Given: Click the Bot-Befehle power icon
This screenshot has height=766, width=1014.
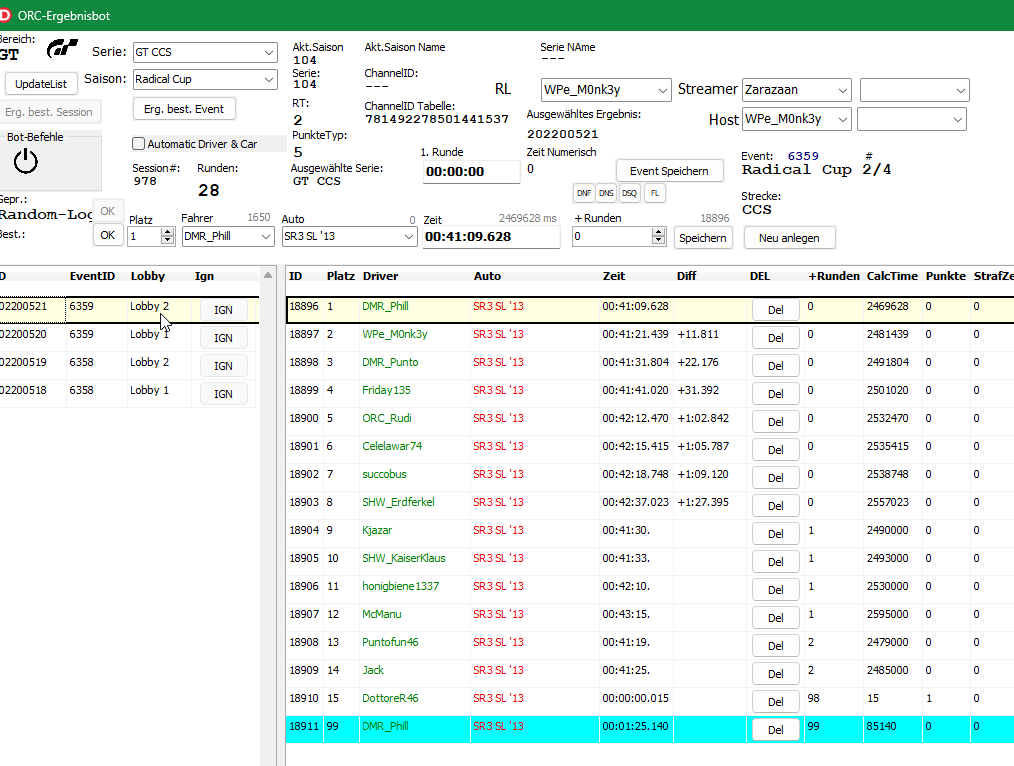Looking at the screenshot, I should pyautogui.click(x=26, y=161).
